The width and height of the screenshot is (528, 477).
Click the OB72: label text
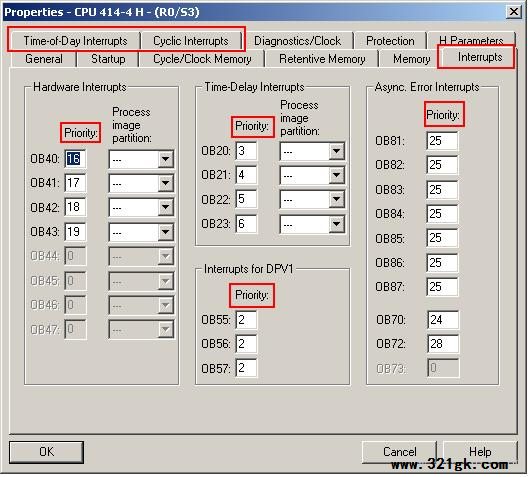(391, 344)
